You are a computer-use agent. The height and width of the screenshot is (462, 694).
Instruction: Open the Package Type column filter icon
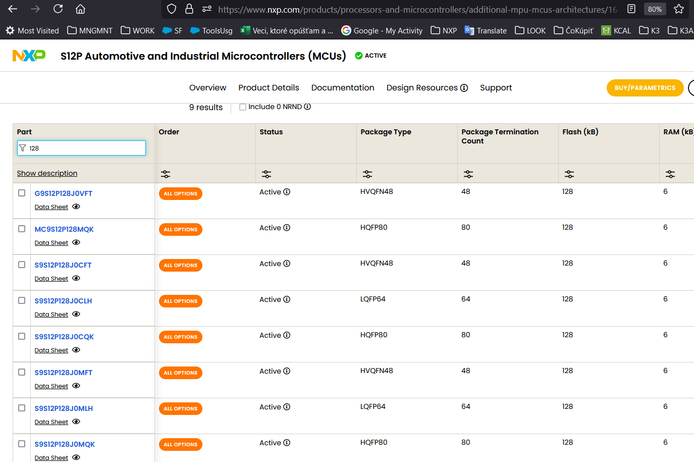click(x=367, y=174)
